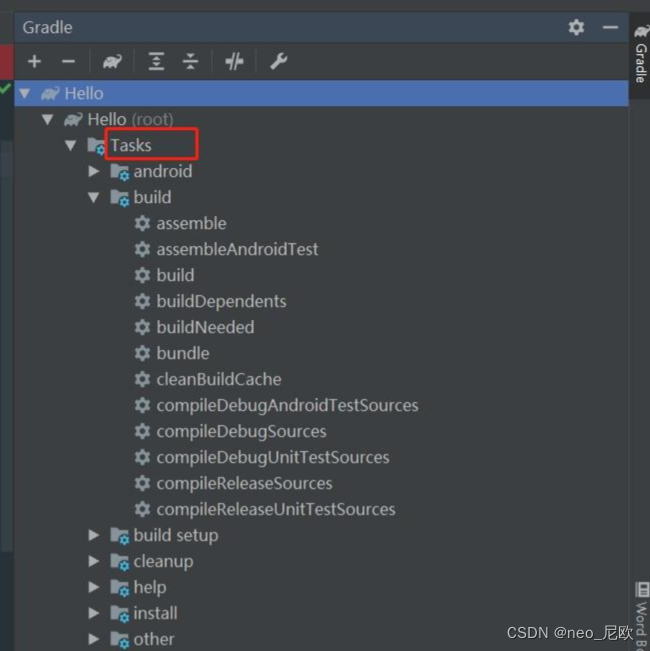Select the assemble task
This screenshot has height=651, width=650.
(191, 223)
